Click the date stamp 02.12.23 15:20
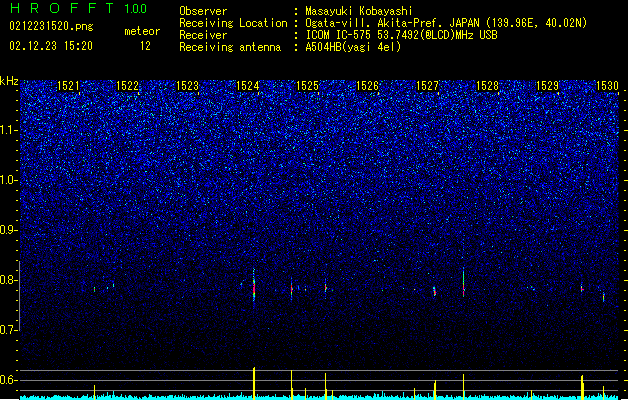This screenshot has width=629, height=400. pos(51,46)
